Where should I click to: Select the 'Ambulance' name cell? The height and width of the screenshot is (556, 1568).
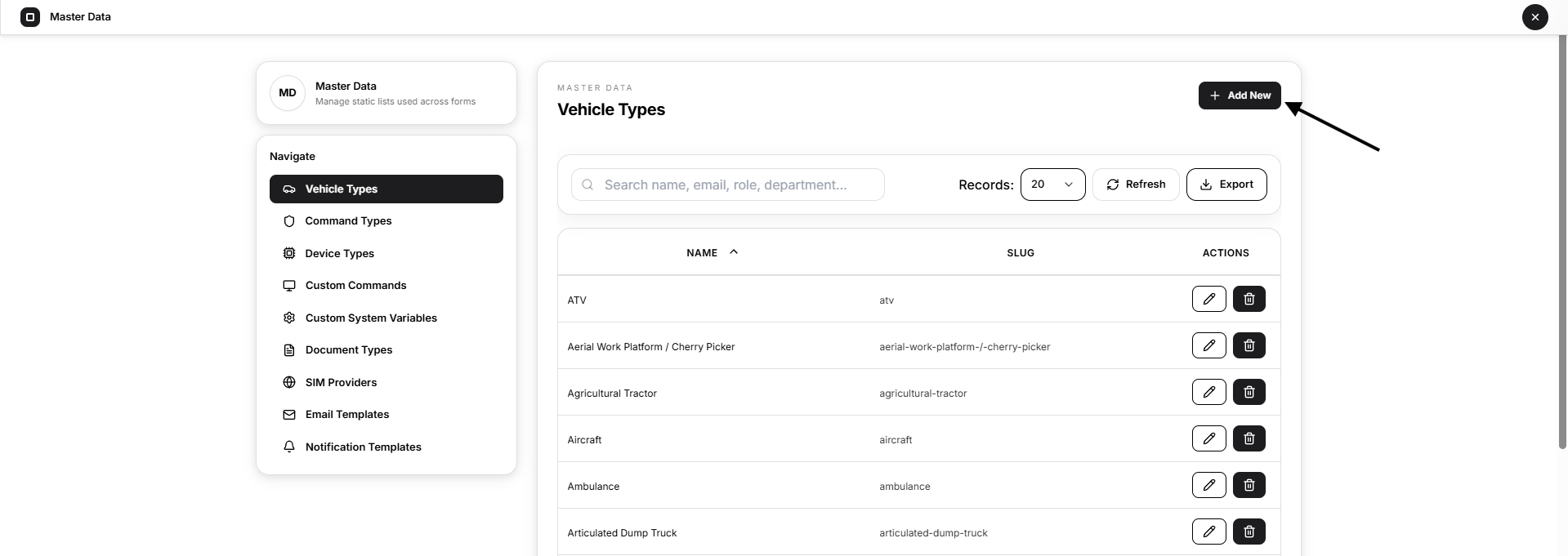tap(593, 487)
